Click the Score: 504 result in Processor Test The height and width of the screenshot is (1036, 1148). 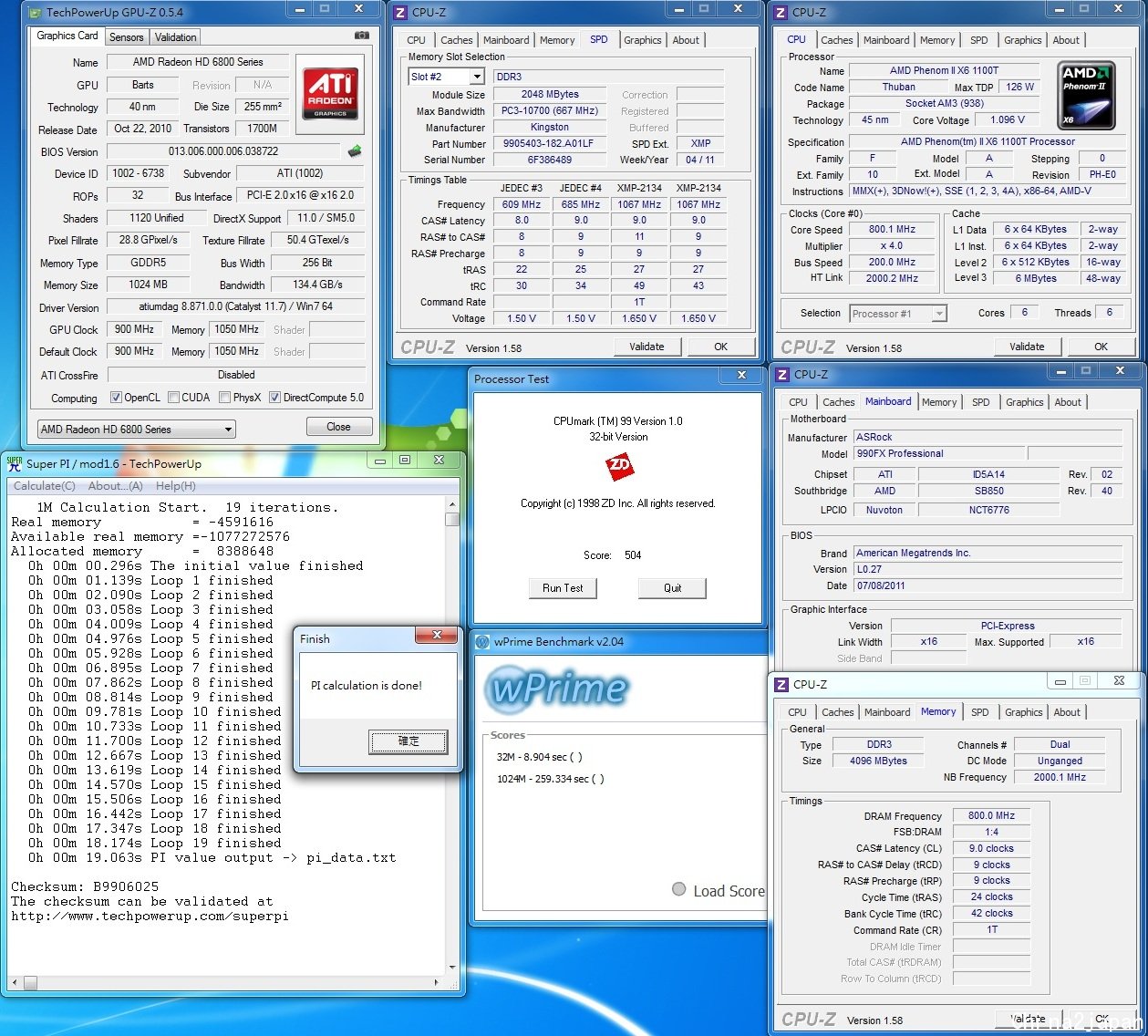point(615,555)
